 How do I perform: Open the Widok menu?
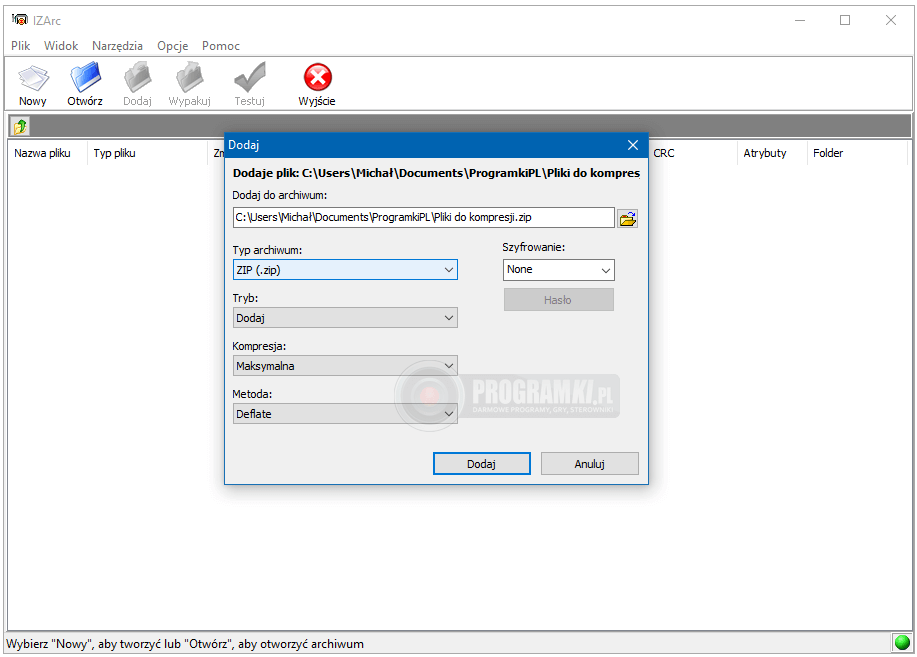click(61, 46)
